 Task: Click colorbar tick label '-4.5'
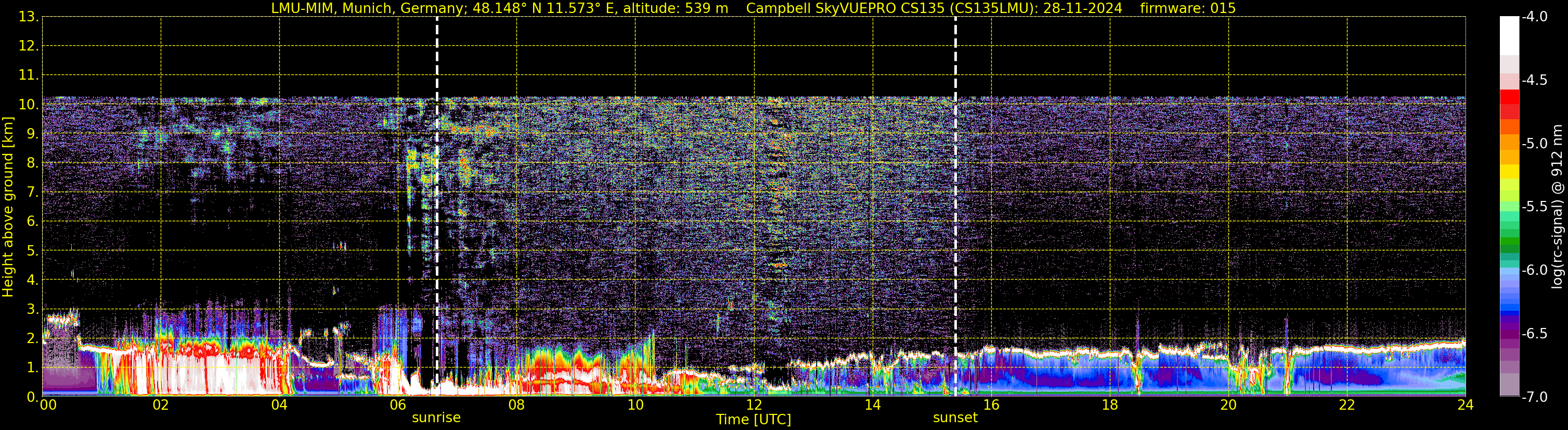(x=1534, y=80)
